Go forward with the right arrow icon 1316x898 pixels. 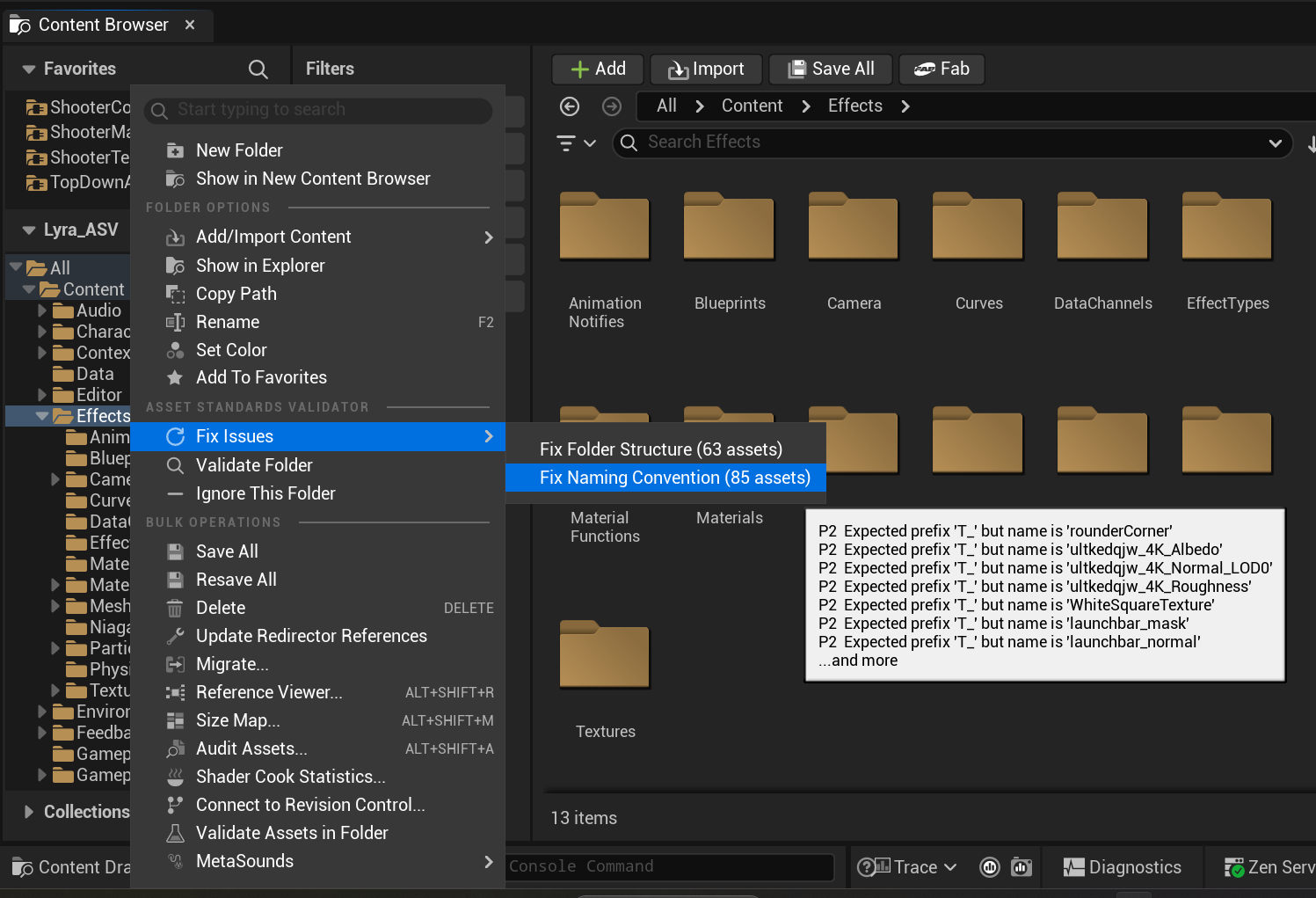[612, 106]
